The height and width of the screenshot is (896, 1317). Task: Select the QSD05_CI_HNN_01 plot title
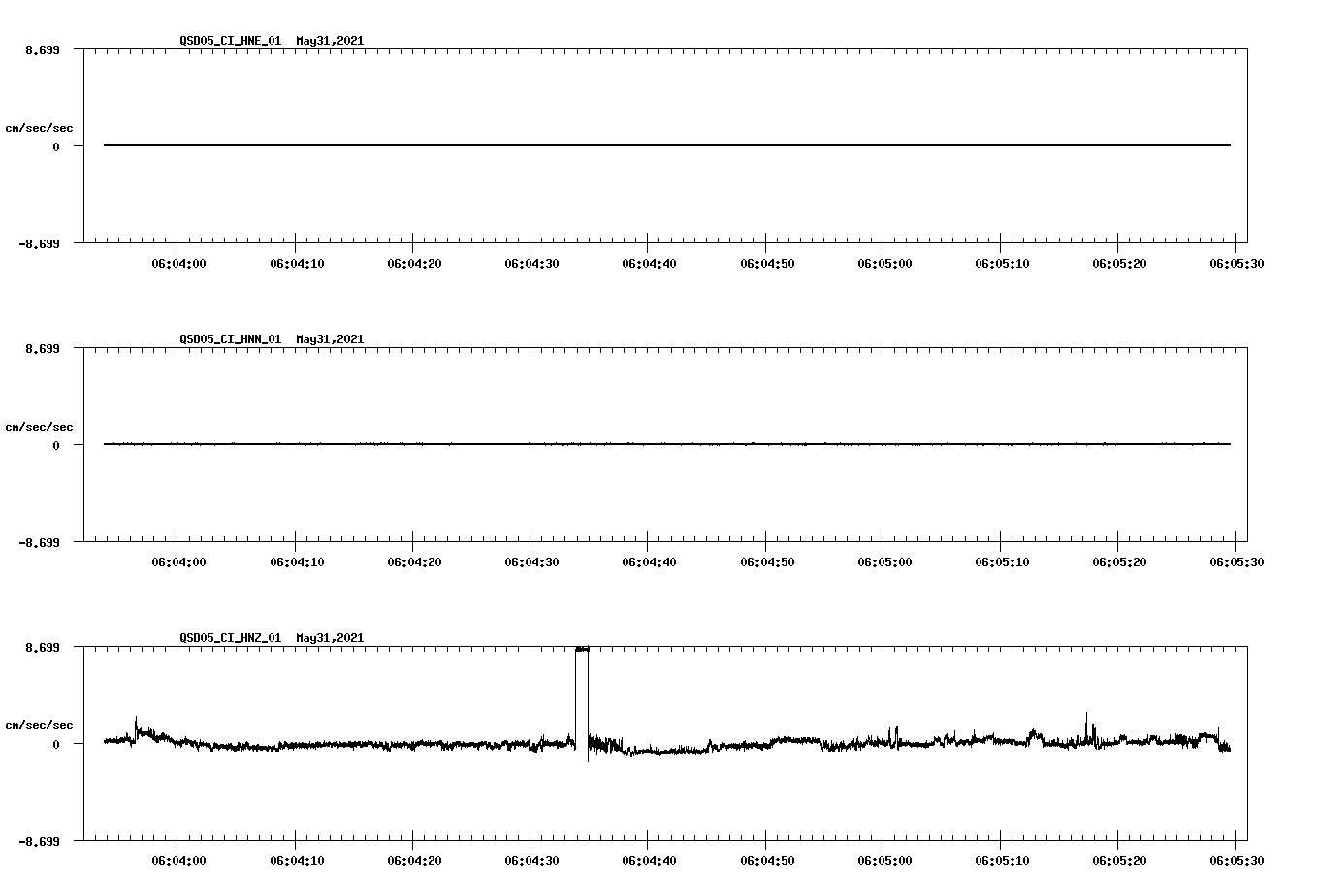[x=272, y=339]
